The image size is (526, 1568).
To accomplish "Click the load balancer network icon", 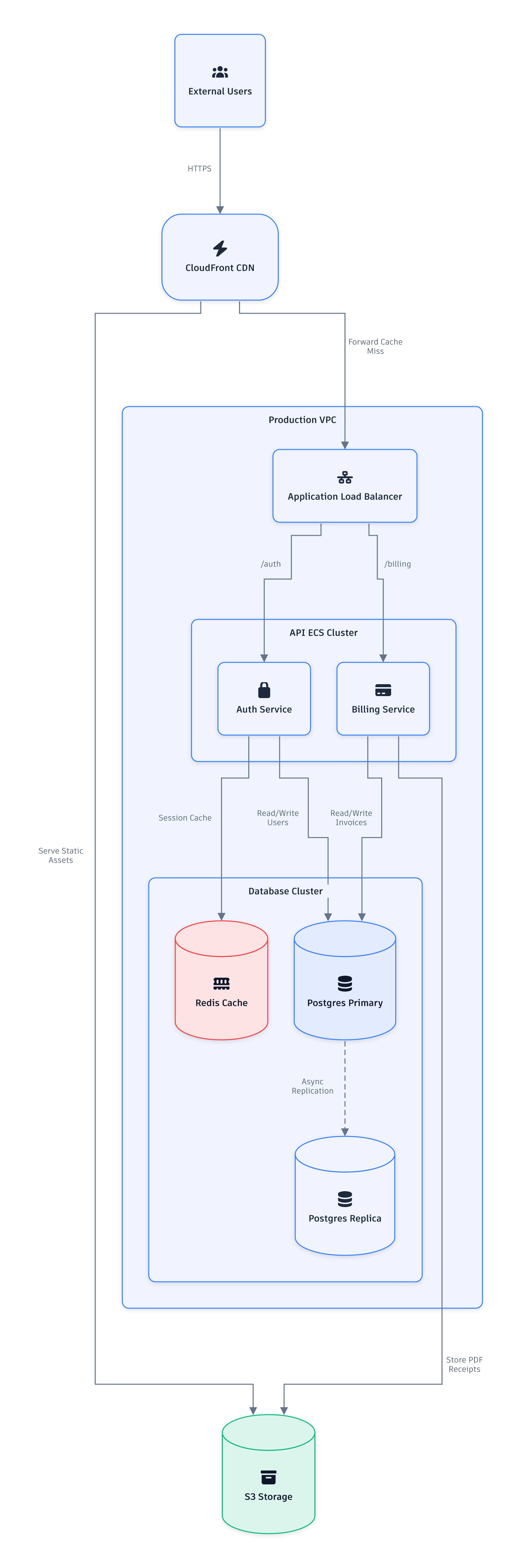I will coord(344,477).
